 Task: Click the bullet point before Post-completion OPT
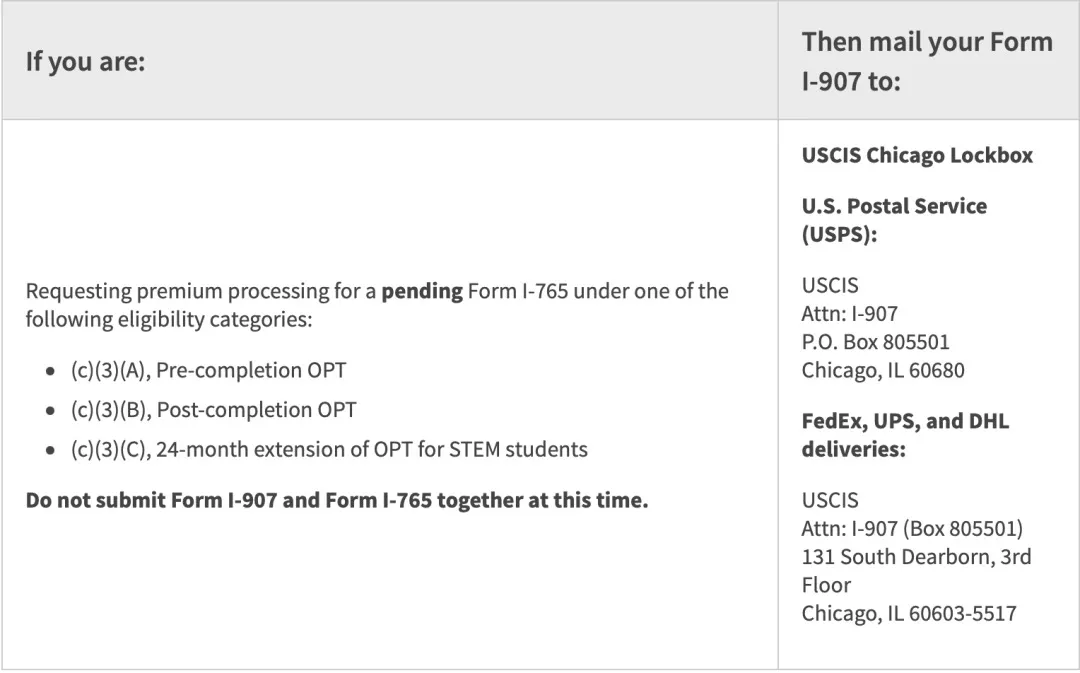(52, 411)
